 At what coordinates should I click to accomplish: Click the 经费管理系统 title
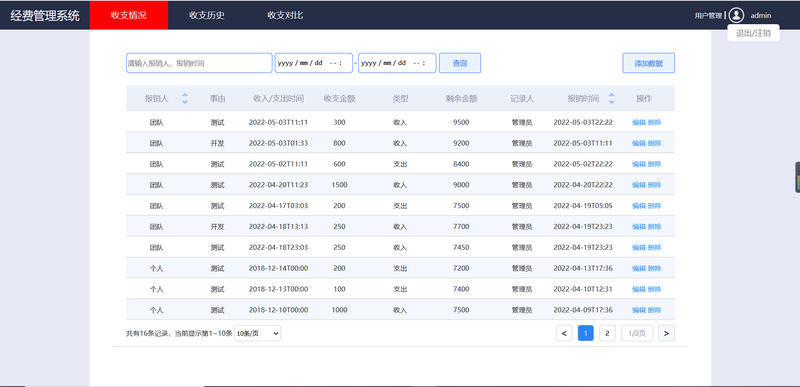pyautogui.click(x=45, y=16)
